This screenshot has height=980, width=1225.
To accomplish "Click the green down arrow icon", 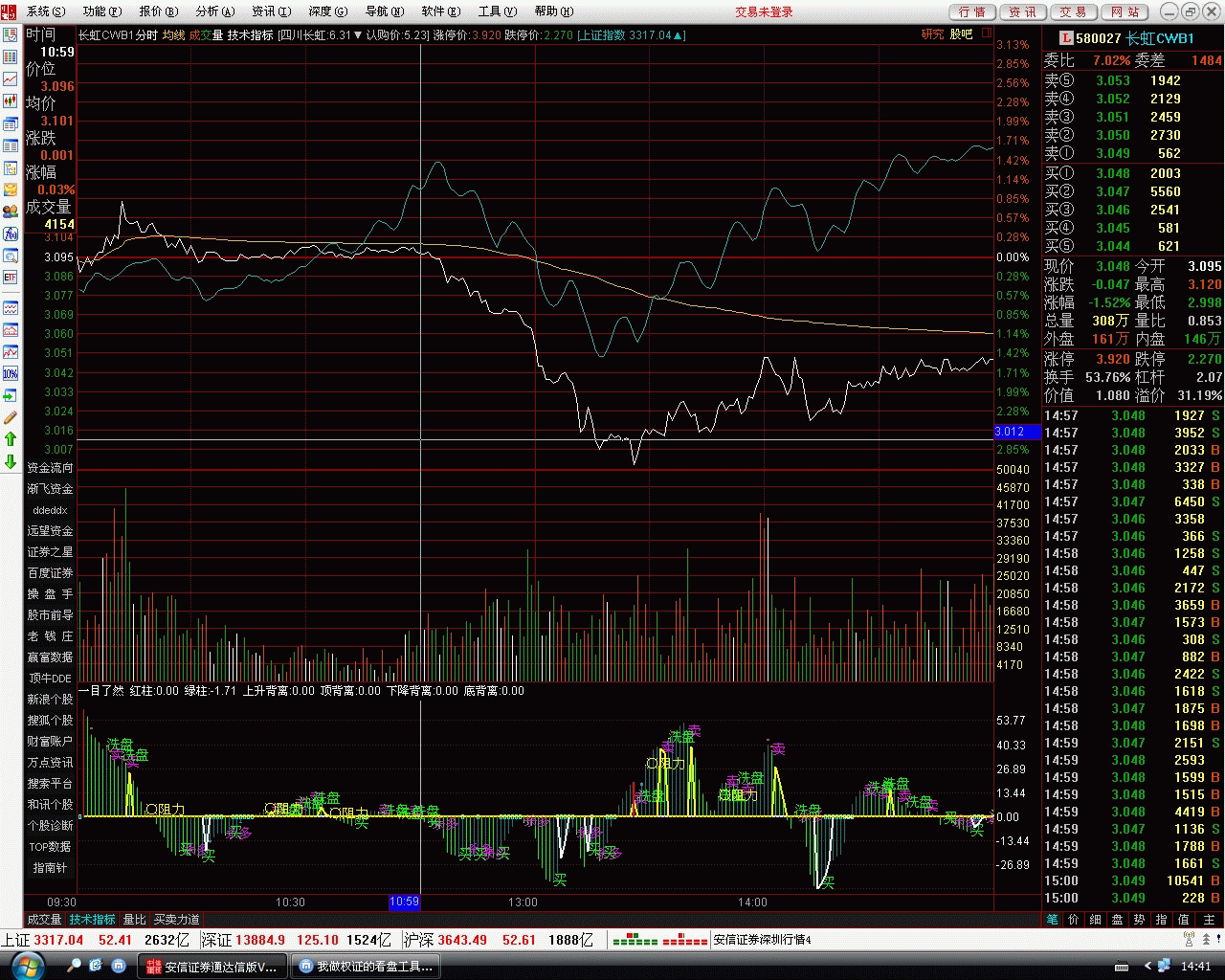I will click(x=11, y=461).
